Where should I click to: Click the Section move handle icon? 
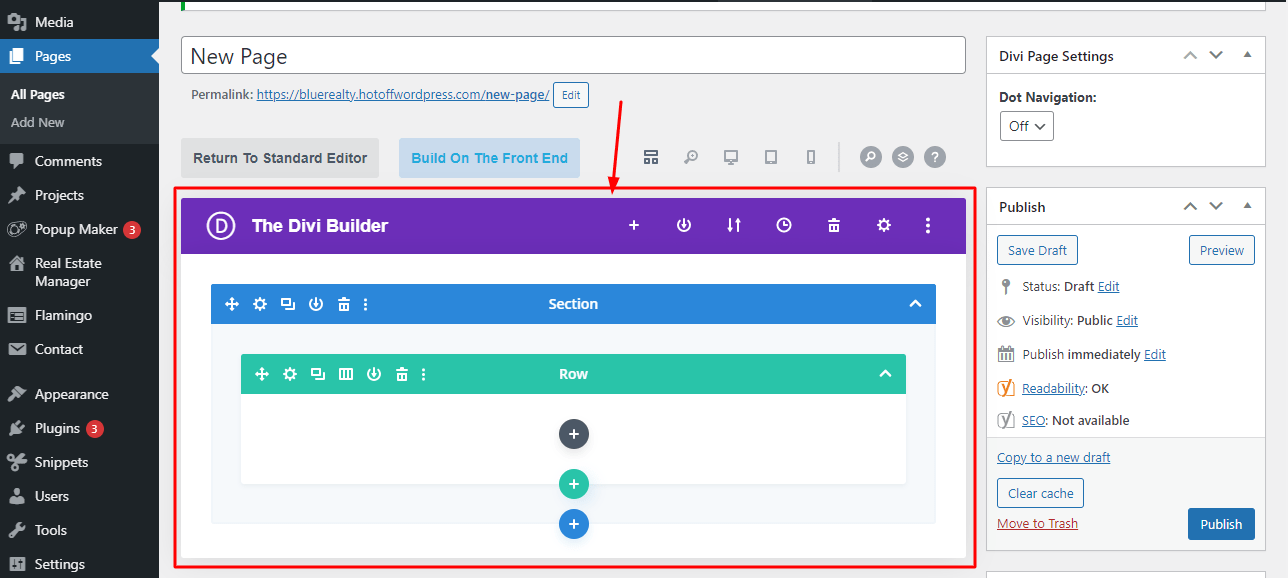coord(232,304)
